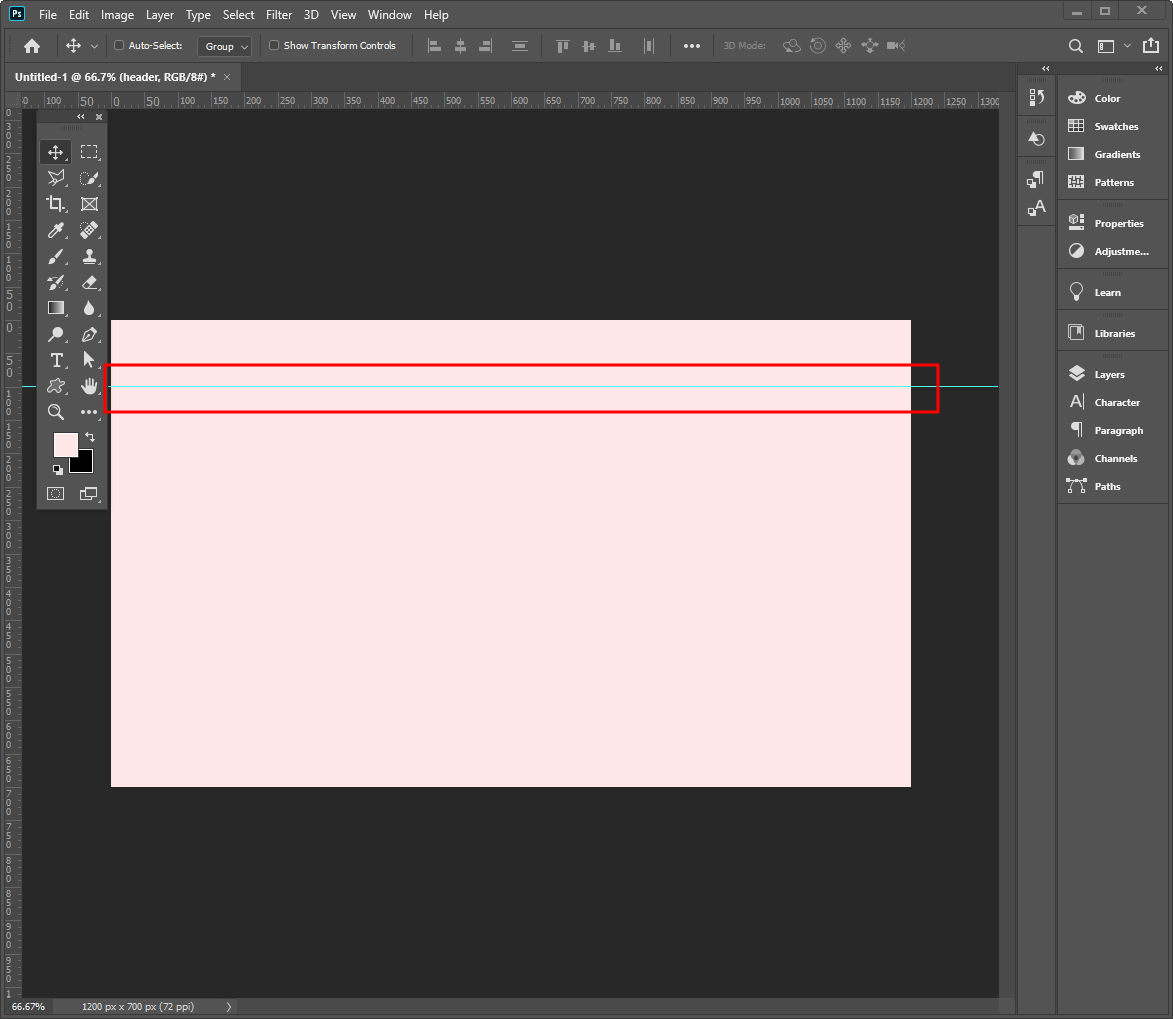Expand the narrow icon panel dock
Screen dimensions: 1173x1019
1046,68
